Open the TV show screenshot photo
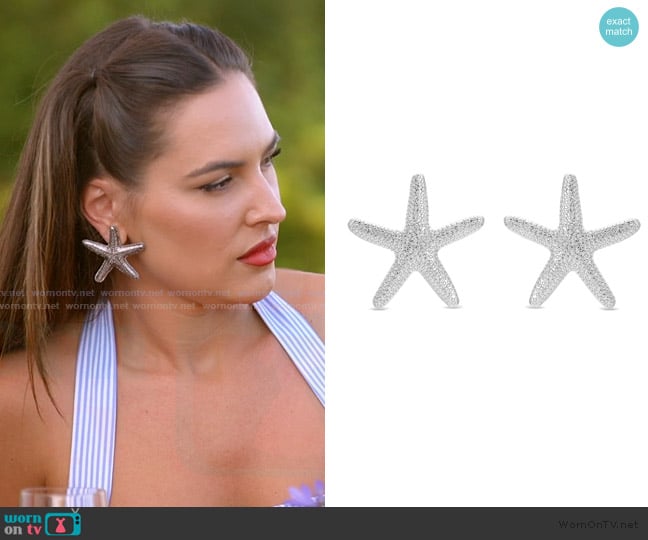 (x=162, y=253)
